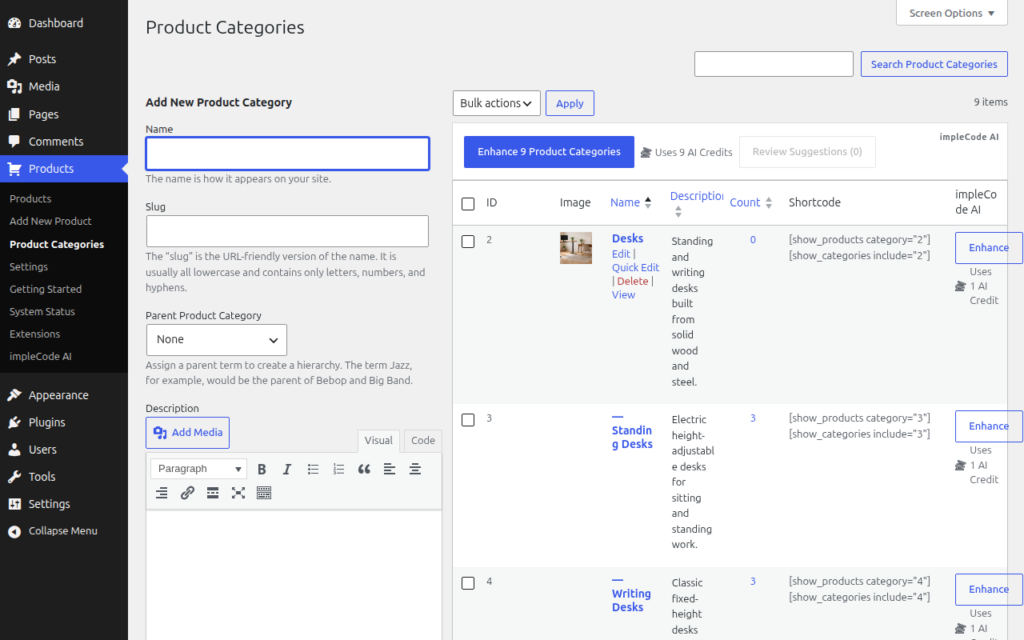Open the Paragraph format dropdown
Image resolution: width=1024 pixels, height=640 pixels.
pyautogui.click(x=198, y=469)
